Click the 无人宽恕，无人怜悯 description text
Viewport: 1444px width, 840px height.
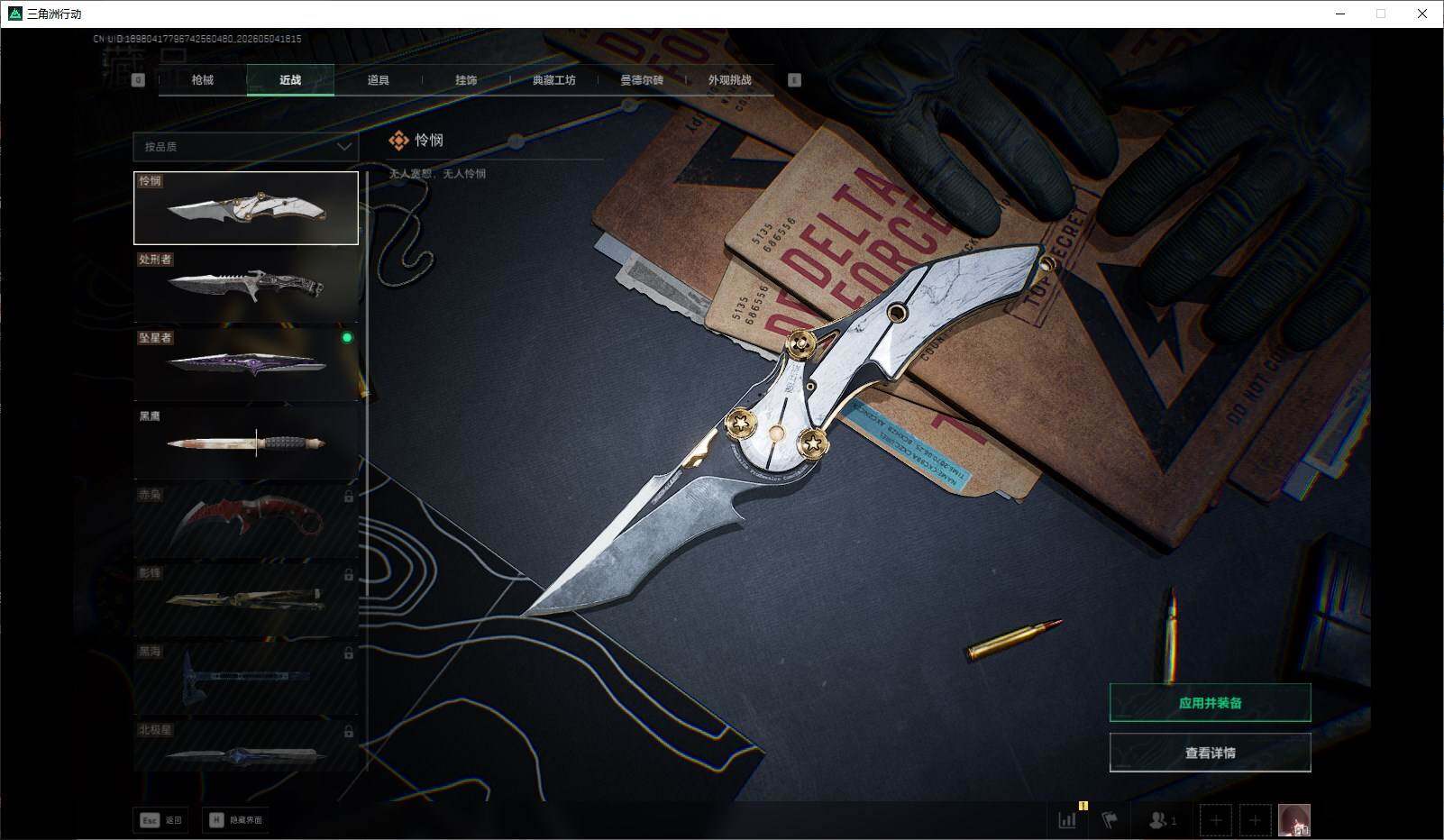point(437,174)
